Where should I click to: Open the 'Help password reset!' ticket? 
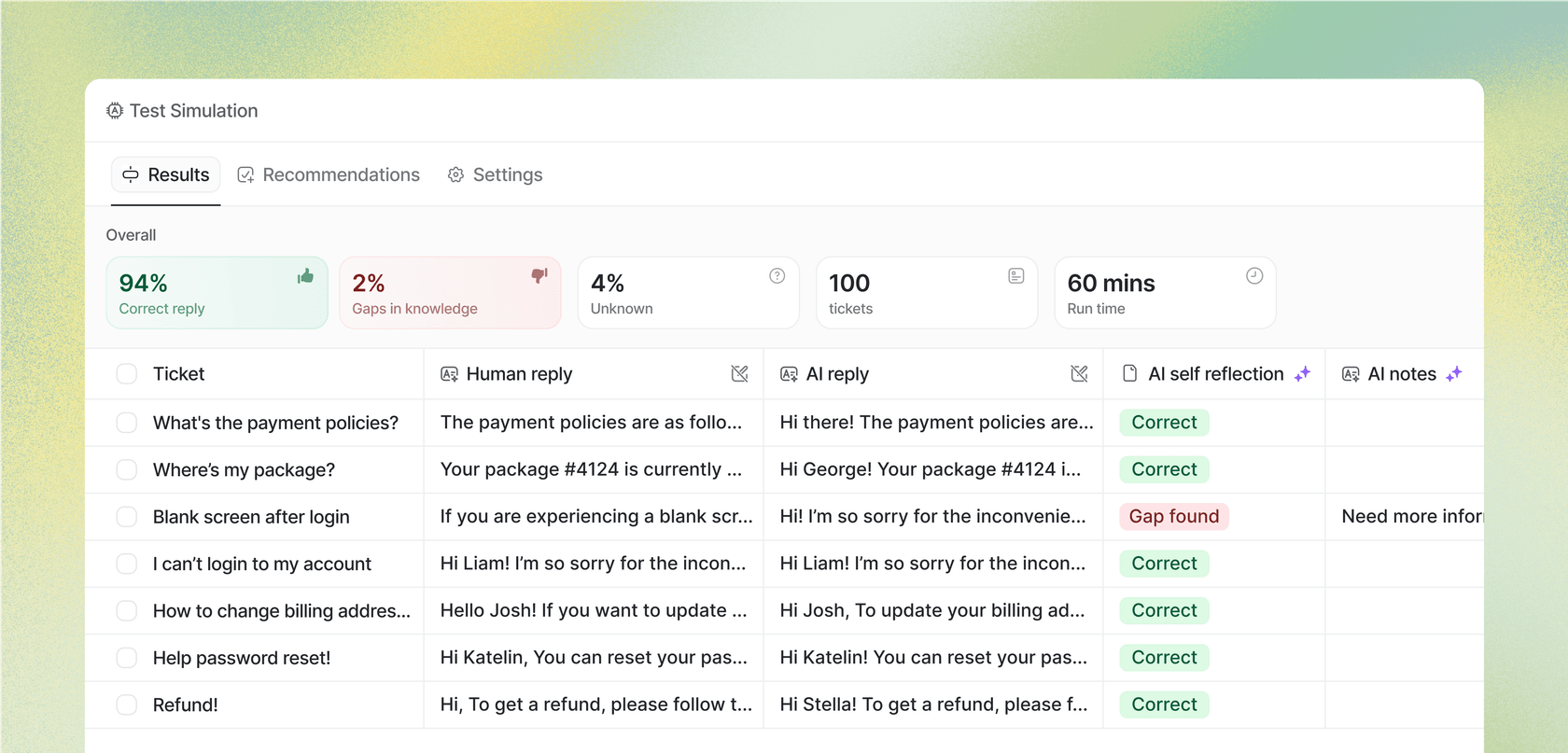pos(242,658)
